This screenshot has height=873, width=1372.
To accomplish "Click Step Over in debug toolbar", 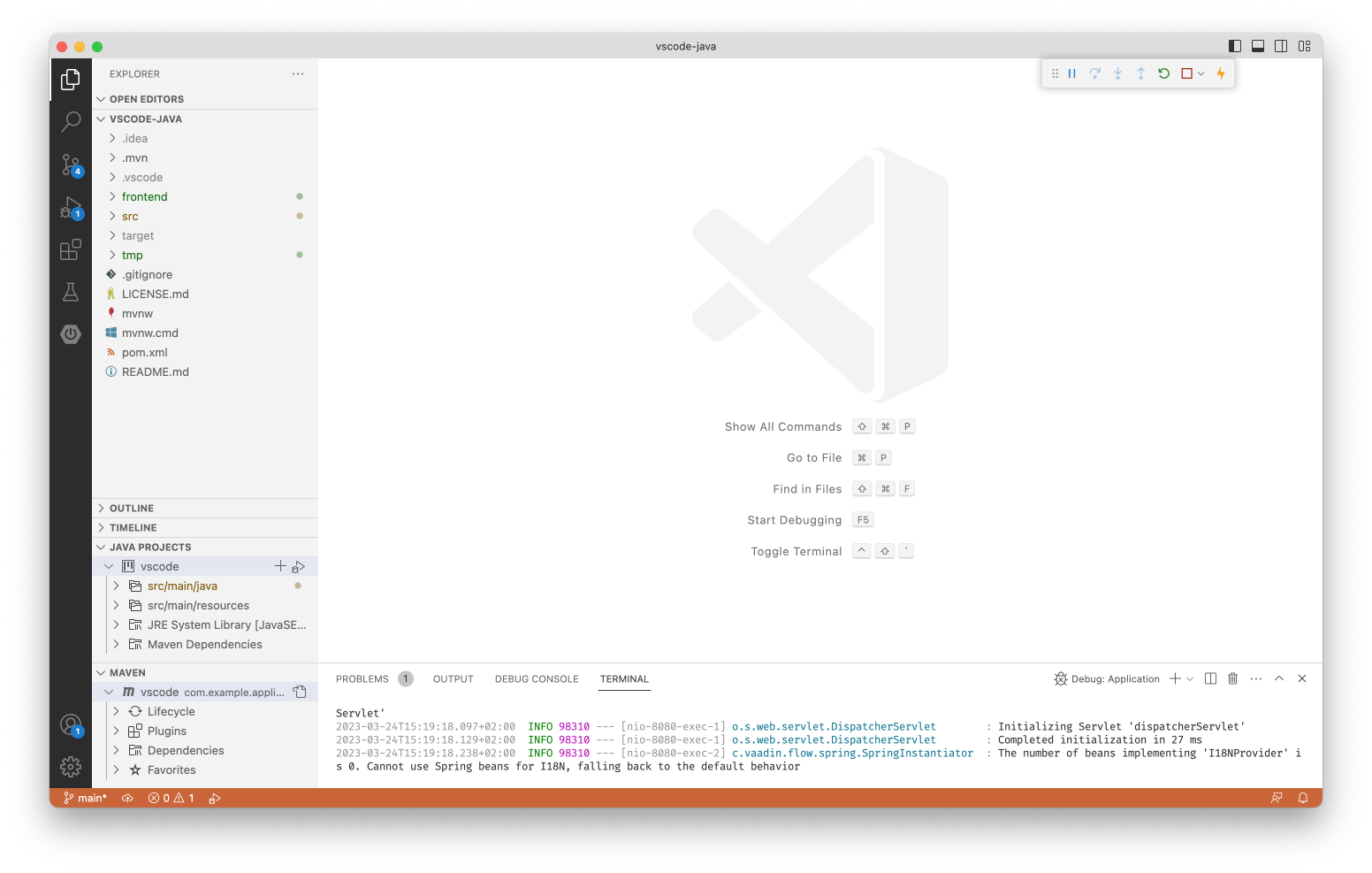I will coord(1095,73).
